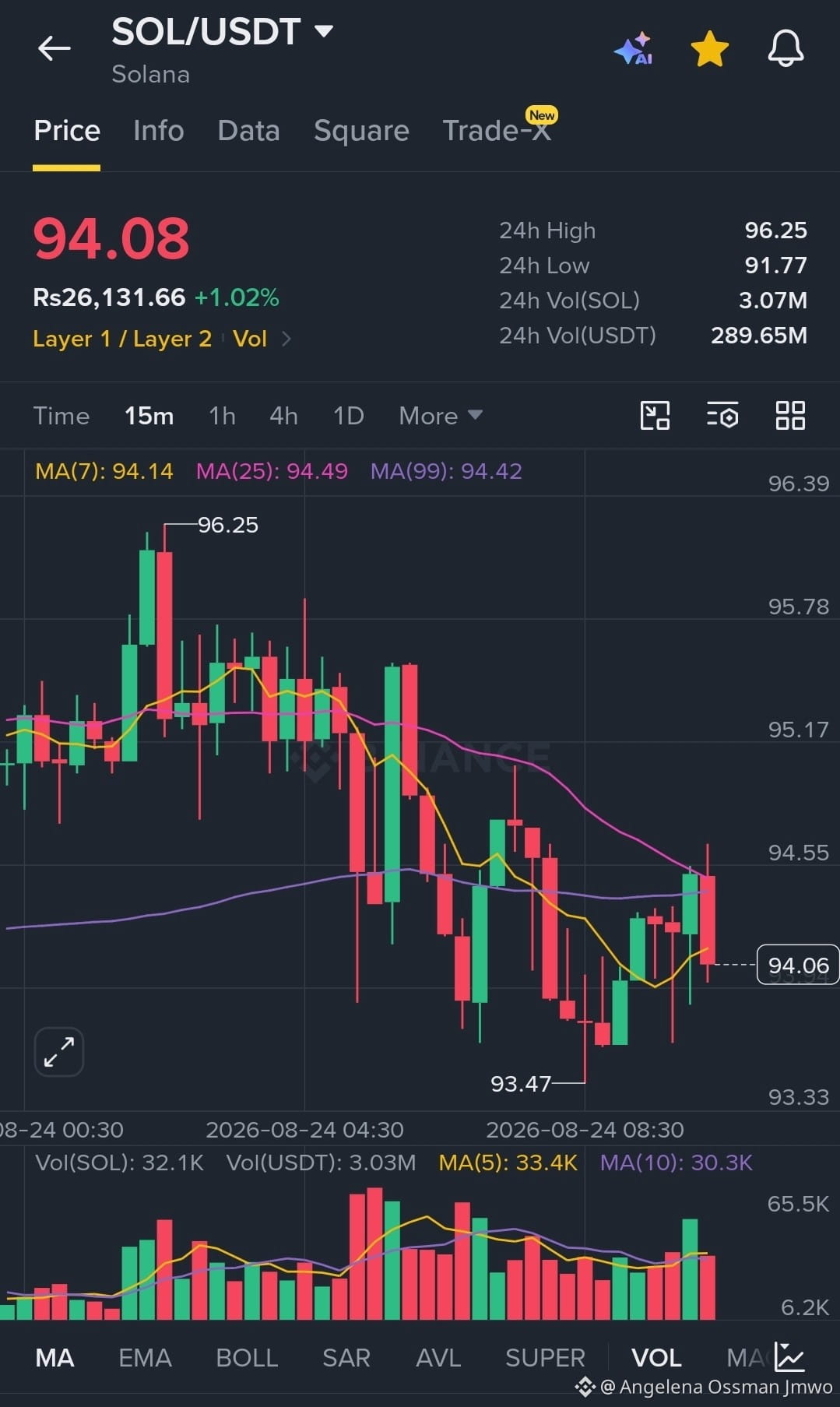This screenshot has width=840, height=1407.
Task: Click the 95.78 price axis label
Action: pos(798,607)
